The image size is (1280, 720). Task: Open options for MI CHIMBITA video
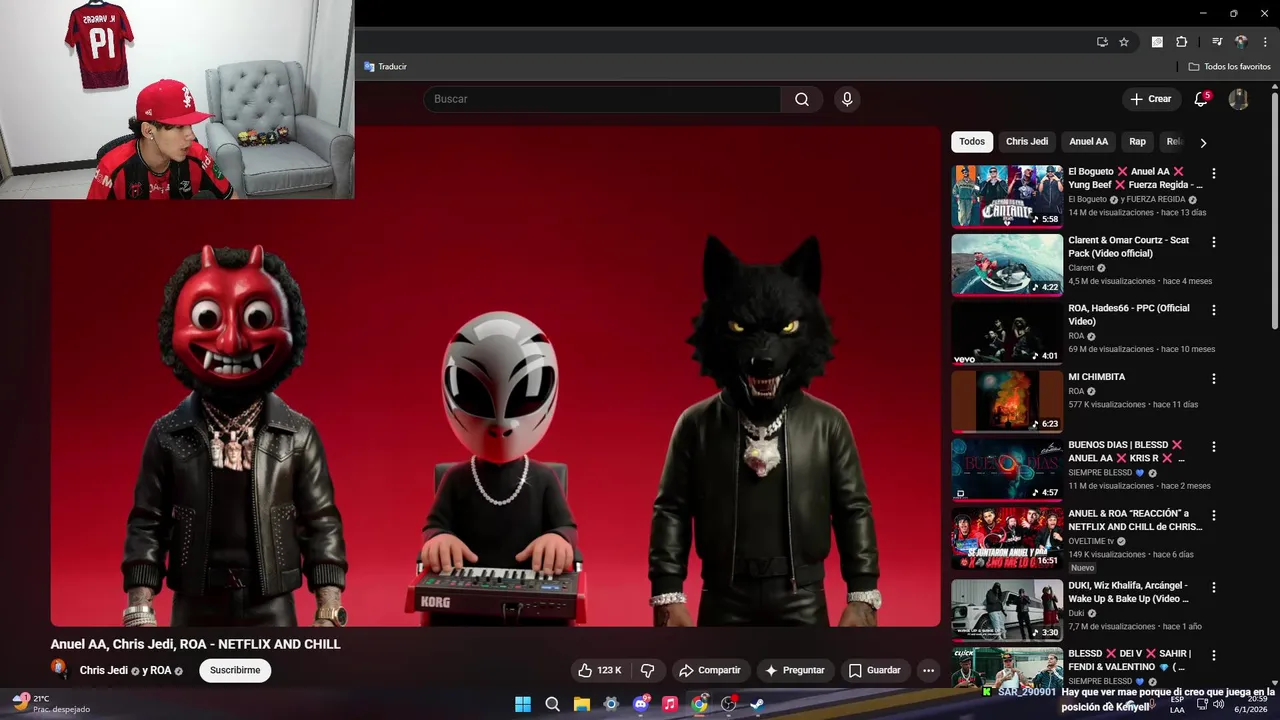pos(1214,379)
